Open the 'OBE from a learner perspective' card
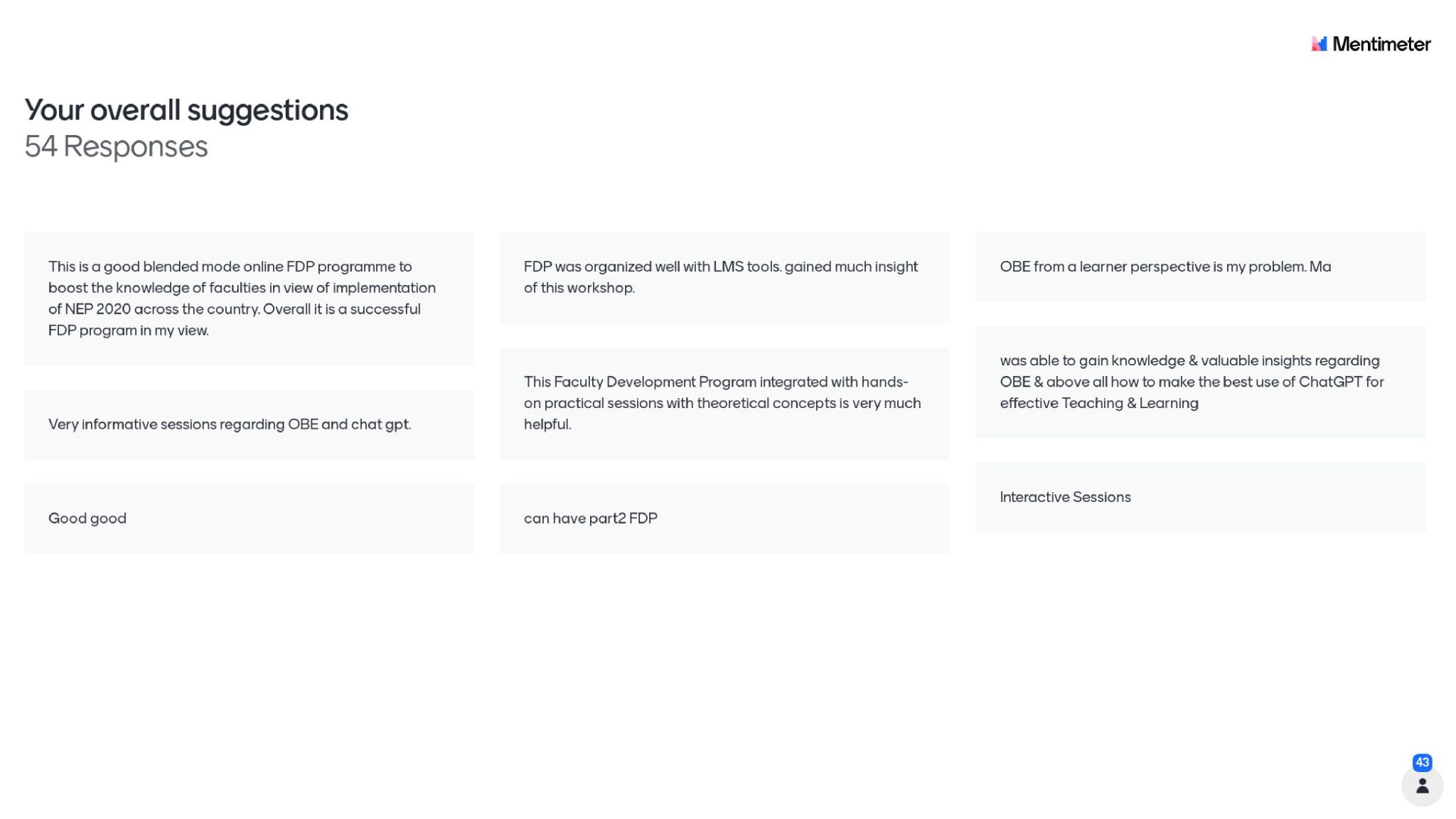 1200,267
